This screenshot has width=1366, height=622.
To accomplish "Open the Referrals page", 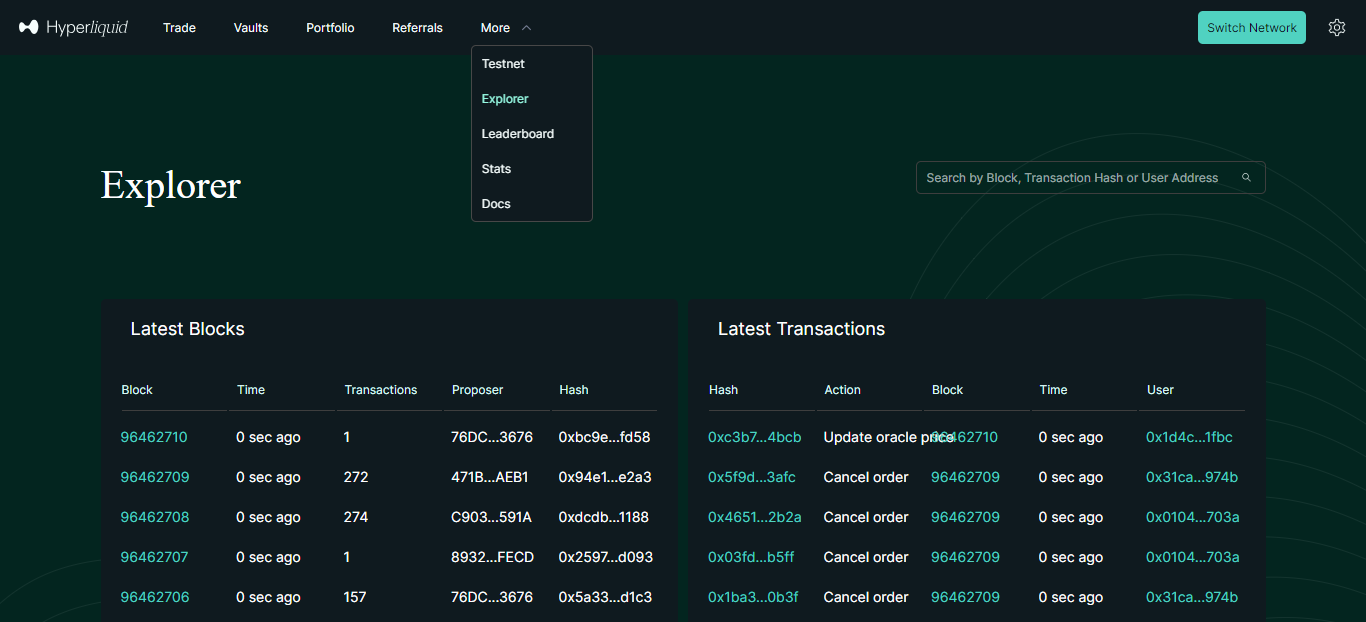I will (417, 27).
